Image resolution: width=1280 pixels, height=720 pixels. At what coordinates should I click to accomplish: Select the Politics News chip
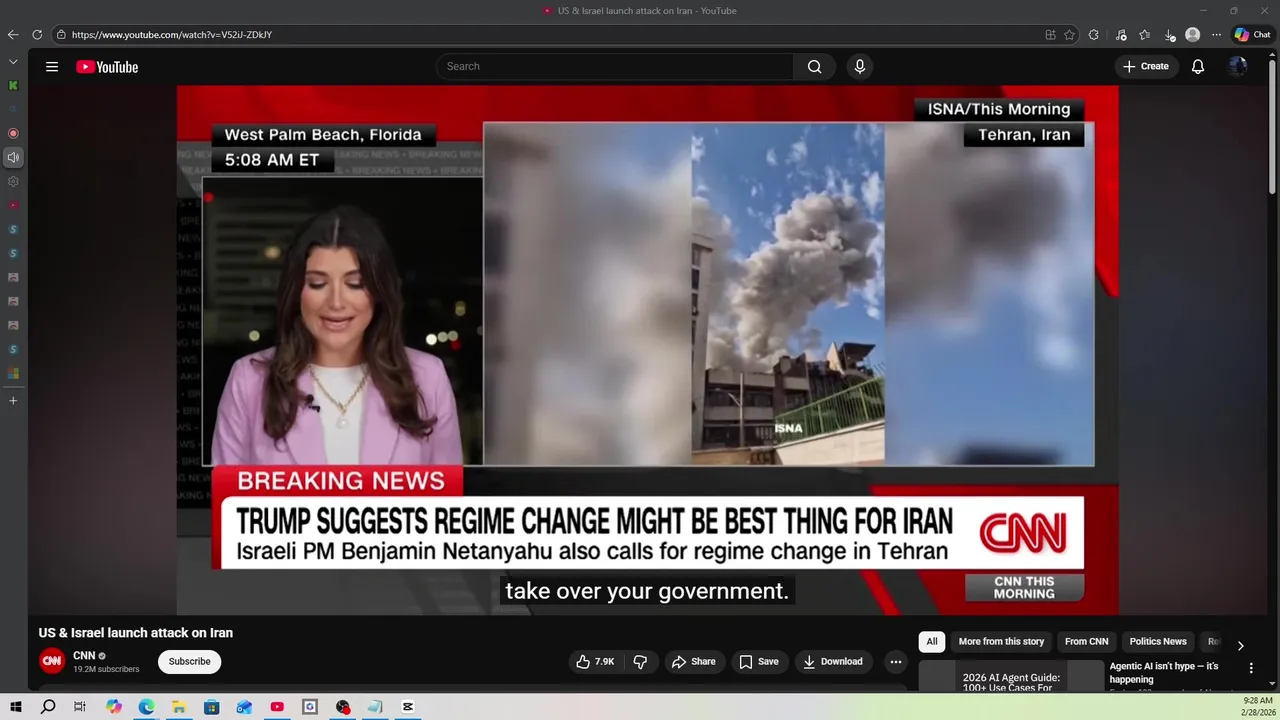click(x=1158, y=642)
